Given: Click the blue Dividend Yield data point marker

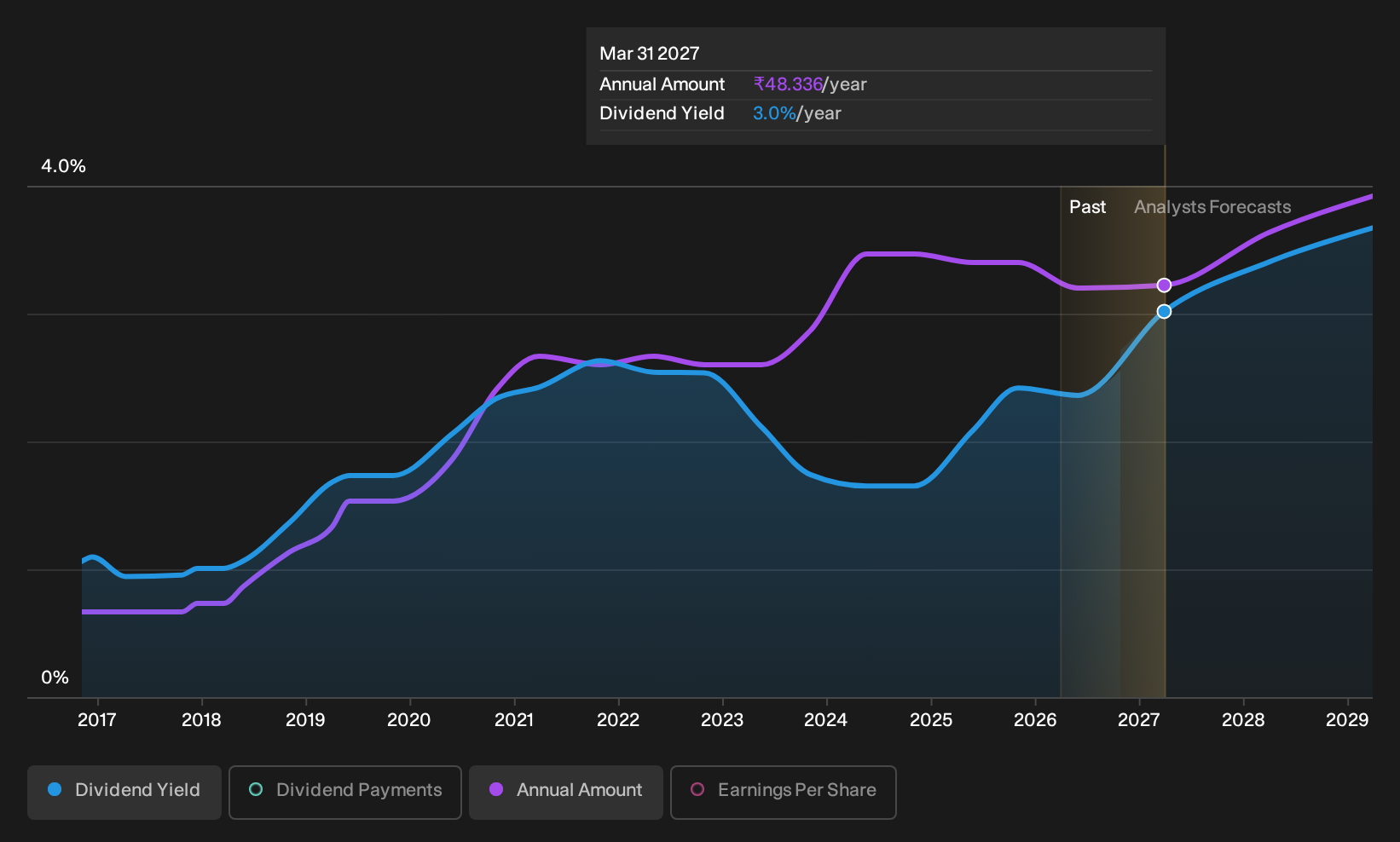Looking at the screenshot, I should coord(1164,312).
